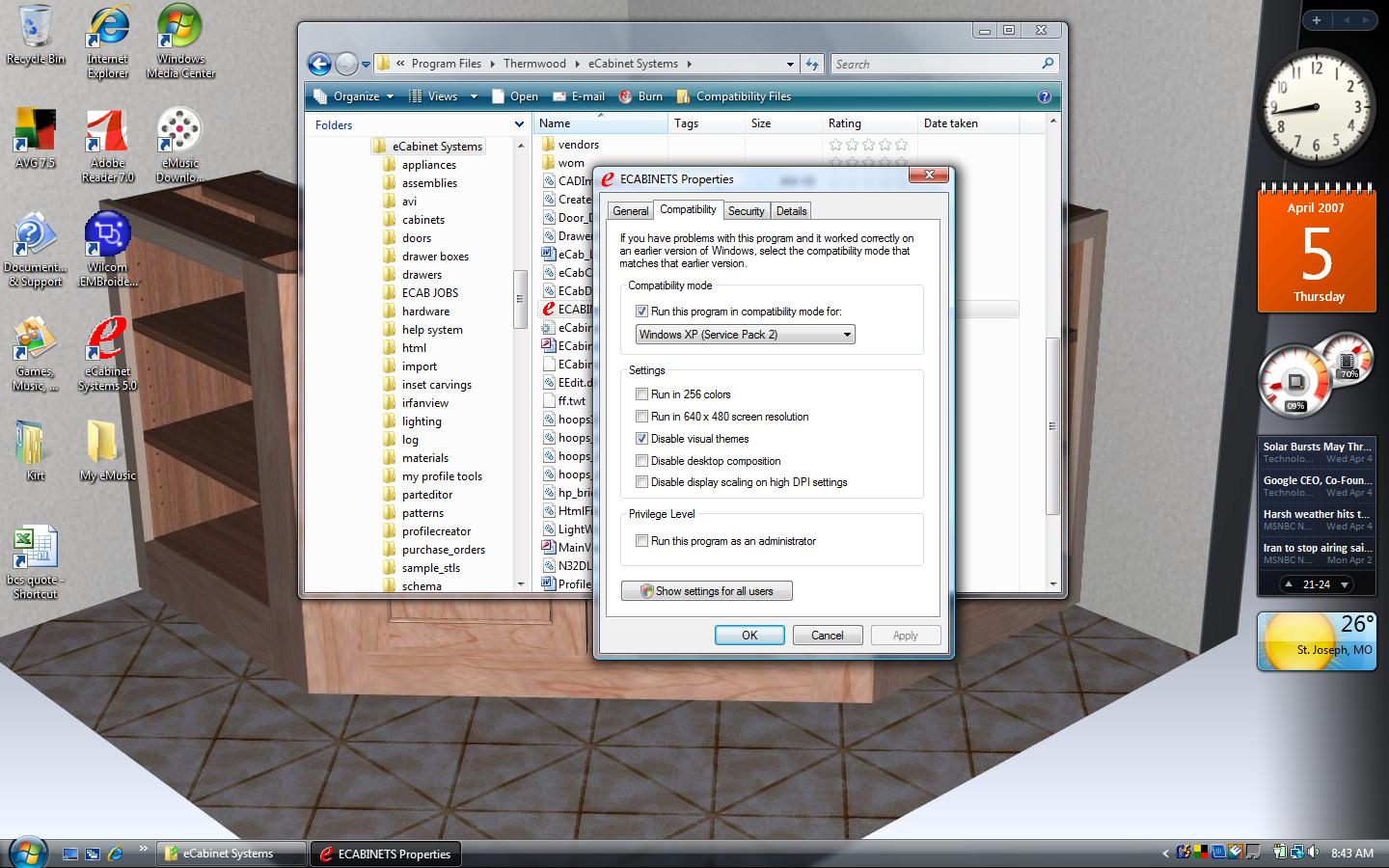
Task: Open the Recycle Bin desktop icon
Action: pos(36,36)
